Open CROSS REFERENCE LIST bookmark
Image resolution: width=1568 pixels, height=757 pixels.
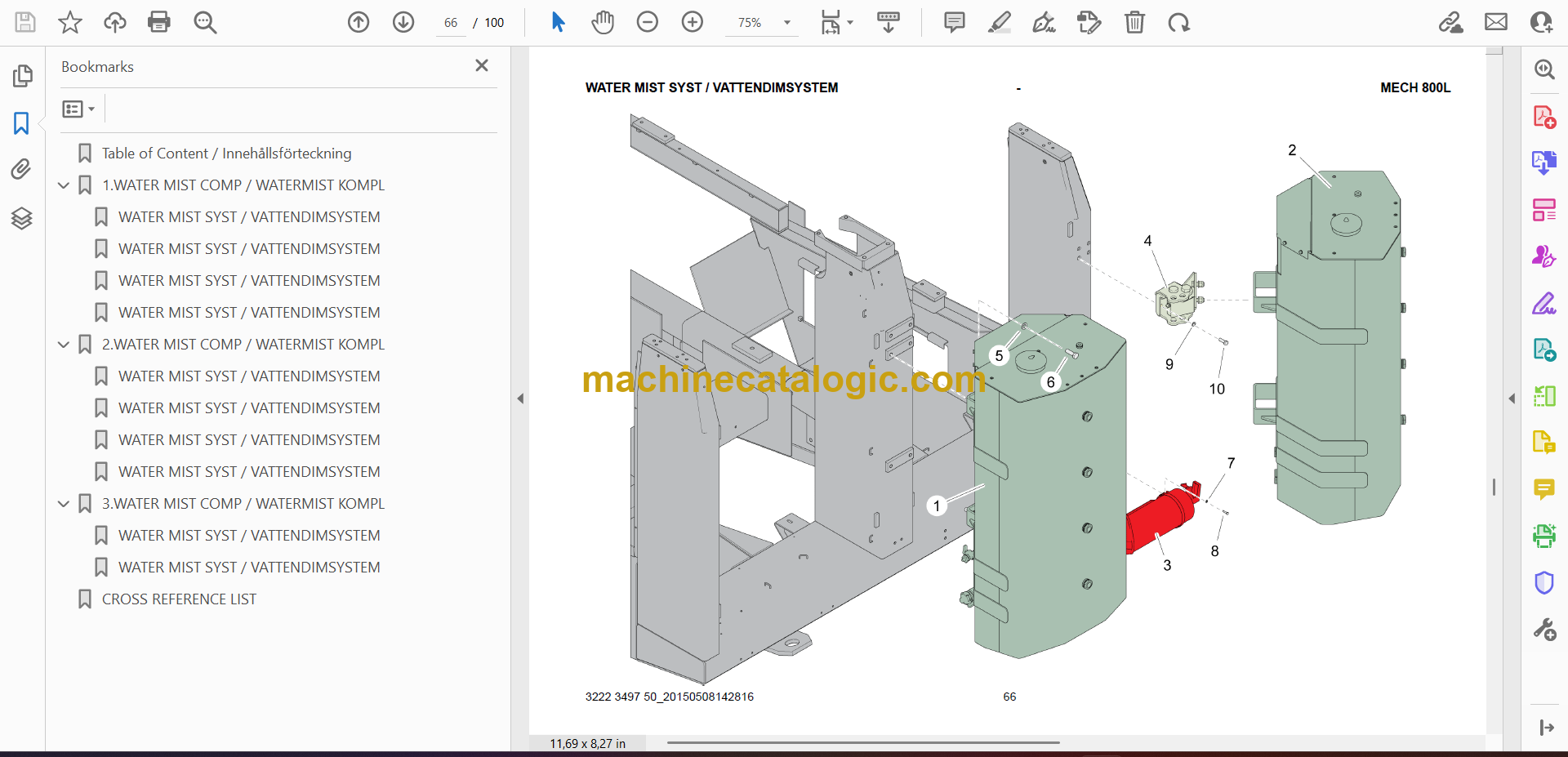tap(179, 599)
